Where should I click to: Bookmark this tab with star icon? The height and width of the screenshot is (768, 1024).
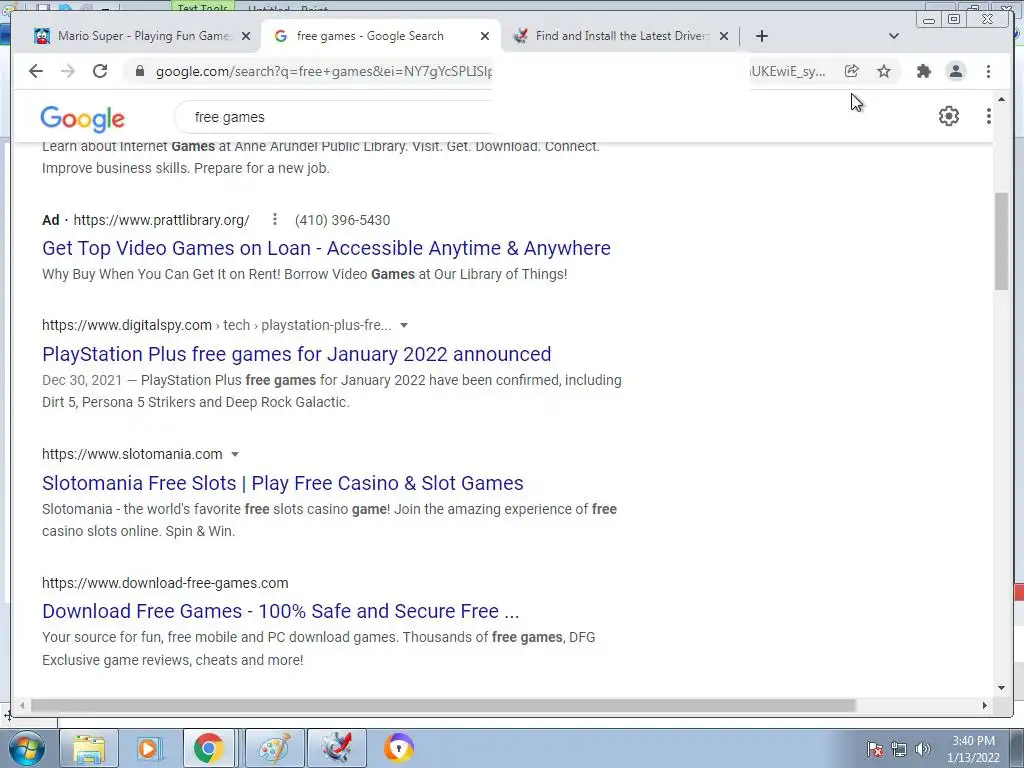tap(884, 71)
